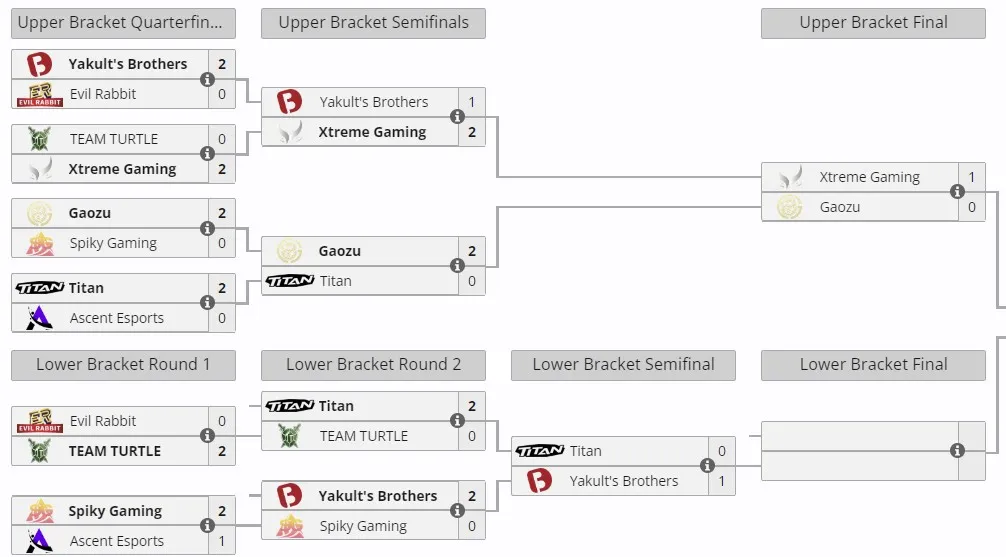Show details for Upper Bracket Final match info icon

pos(957,191)
